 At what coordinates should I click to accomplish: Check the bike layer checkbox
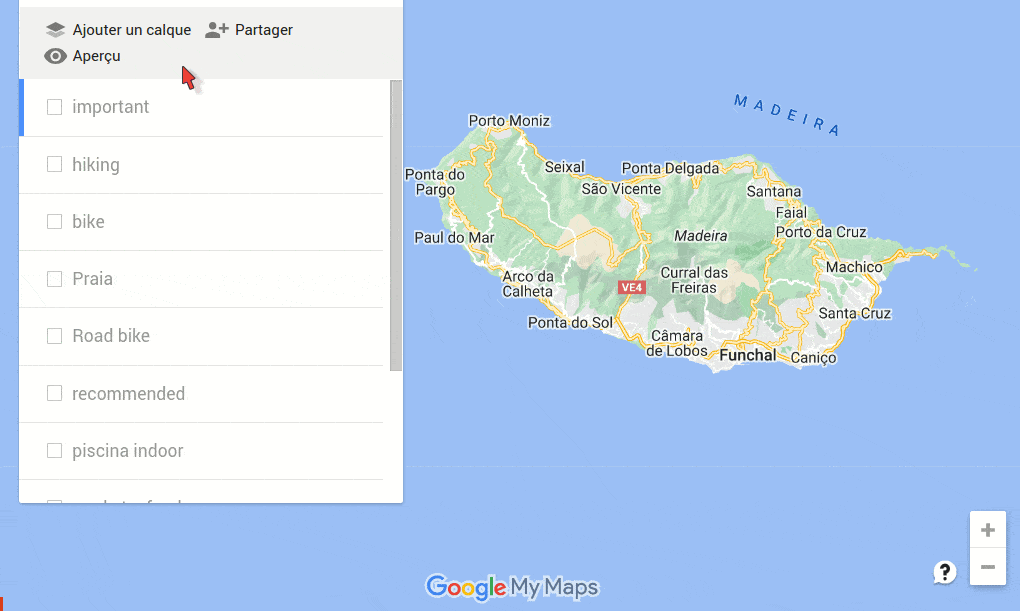(55, 221)
